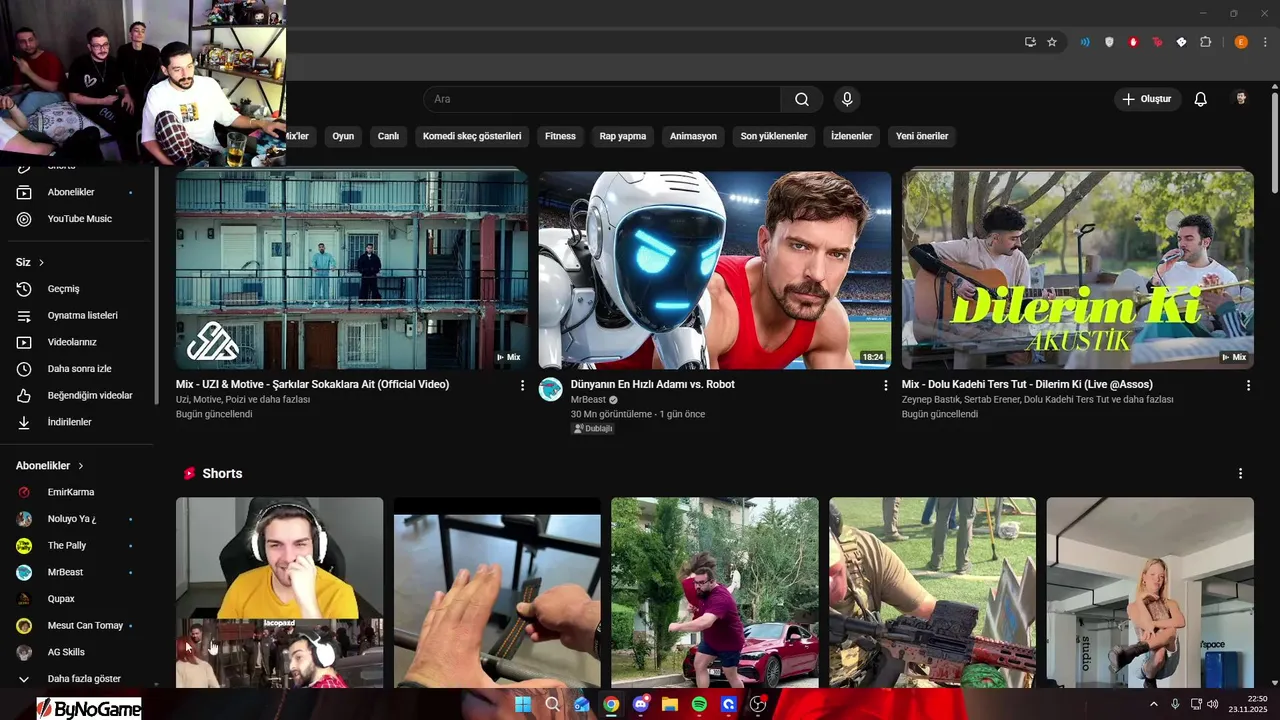Open Windows Start menu
This screenshot has width=1280, height=720.
pos(523,704)
